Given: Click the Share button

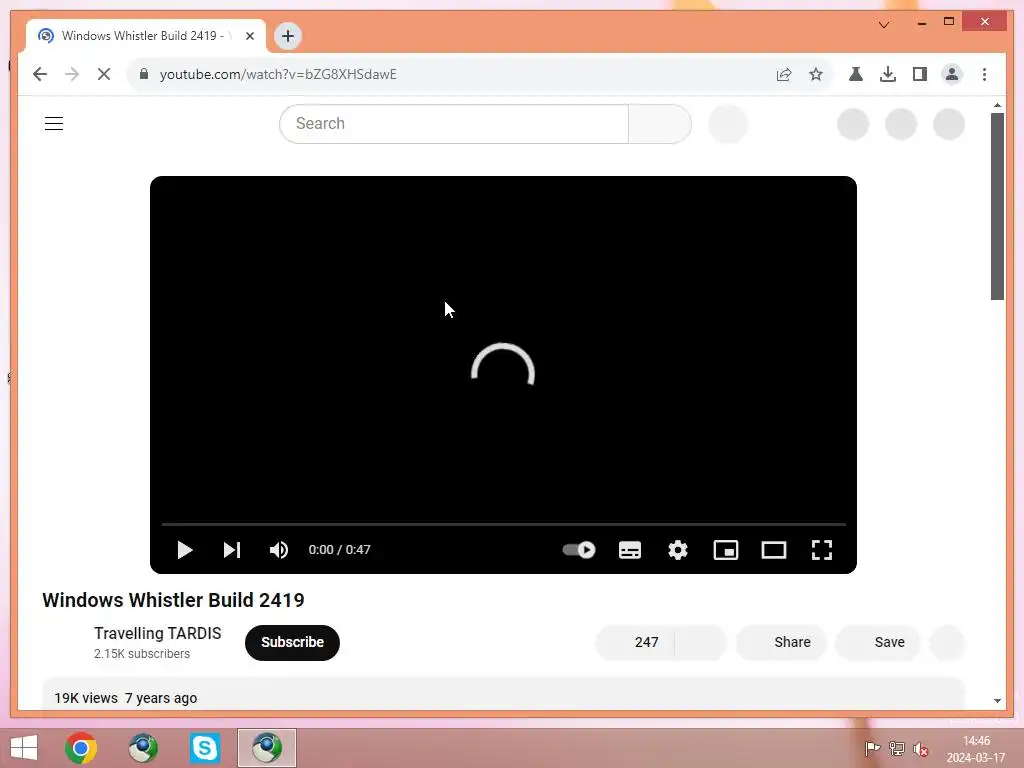Looking at the screenshot, I should click(x=781, y=643).
